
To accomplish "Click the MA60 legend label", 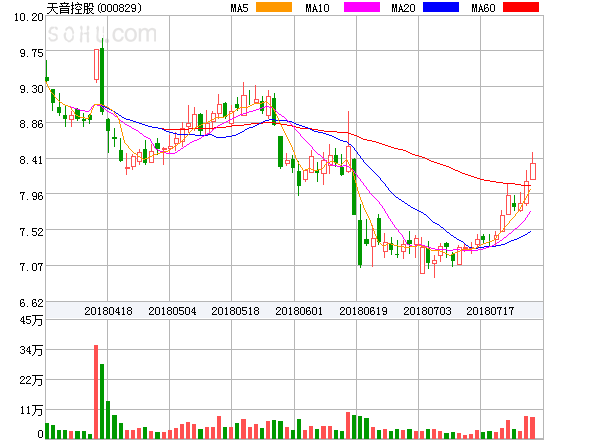I will pos(483,8).
